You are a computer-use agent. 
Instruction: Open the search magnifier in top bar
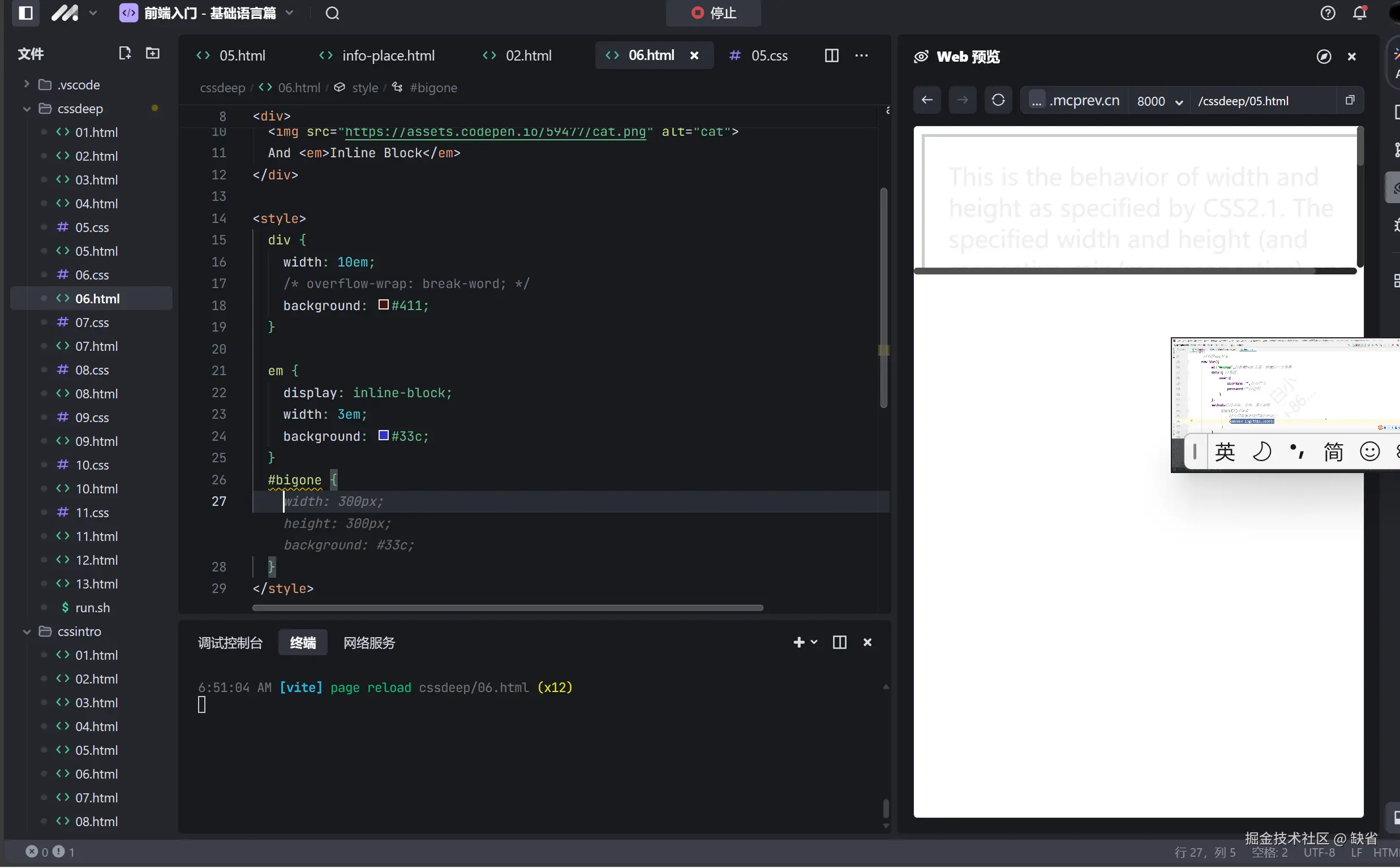(332, 12)
